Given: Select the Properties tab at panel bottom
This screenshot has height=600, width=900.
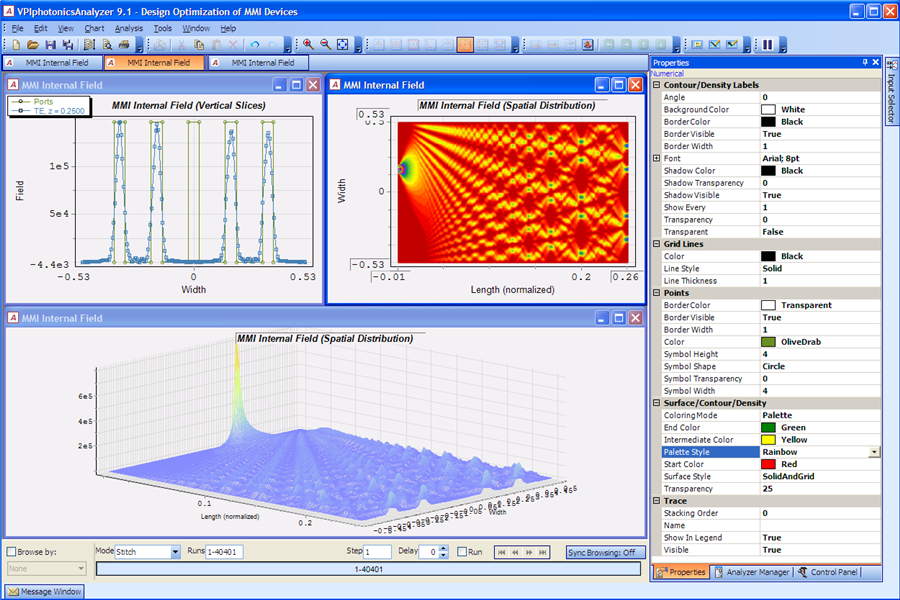Looking at the screenshot, I should click(681, 572).
